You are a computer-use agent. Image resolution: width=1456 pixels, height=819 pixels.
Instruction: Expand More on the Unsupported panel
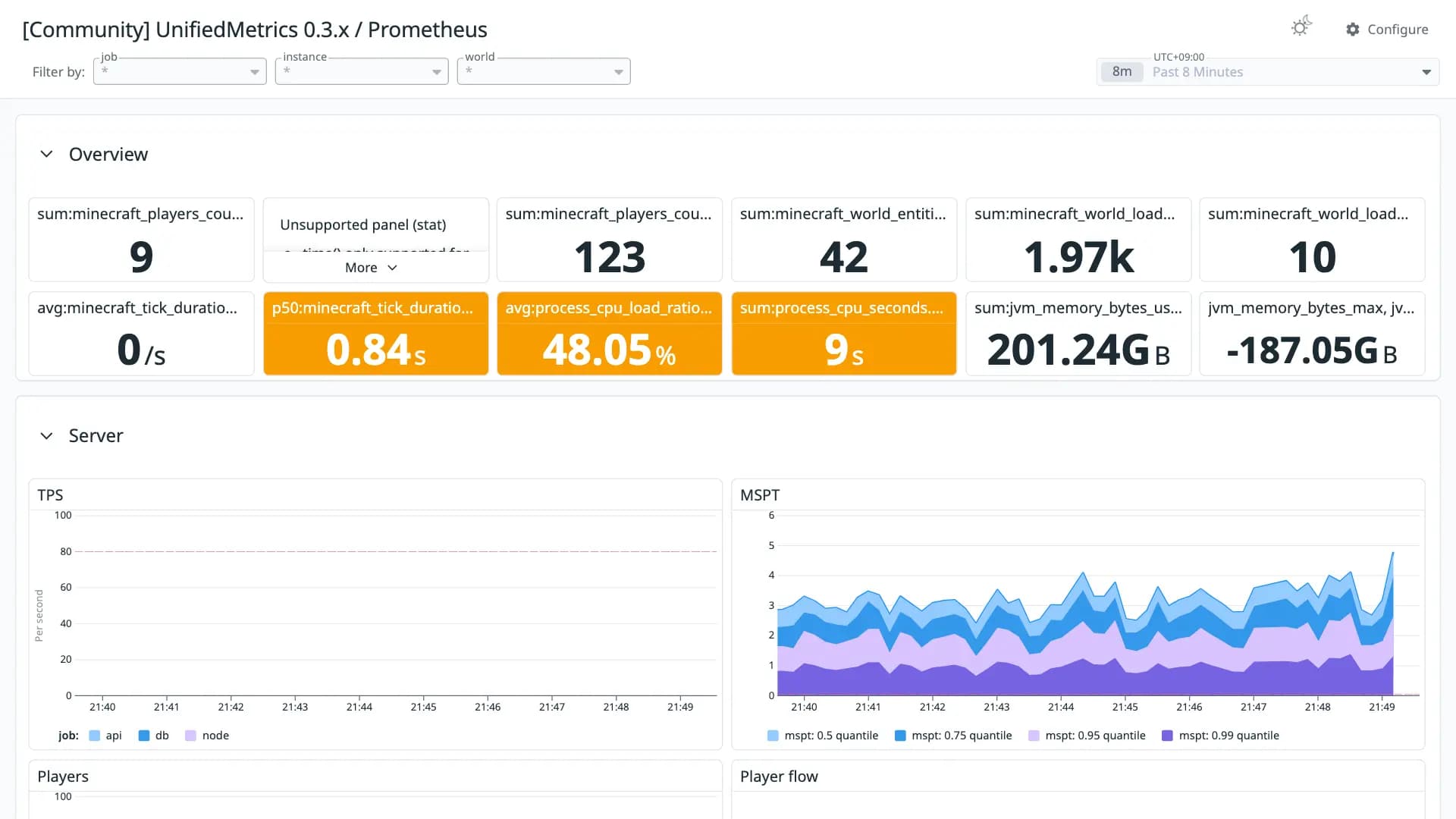(x=371, y=268)
